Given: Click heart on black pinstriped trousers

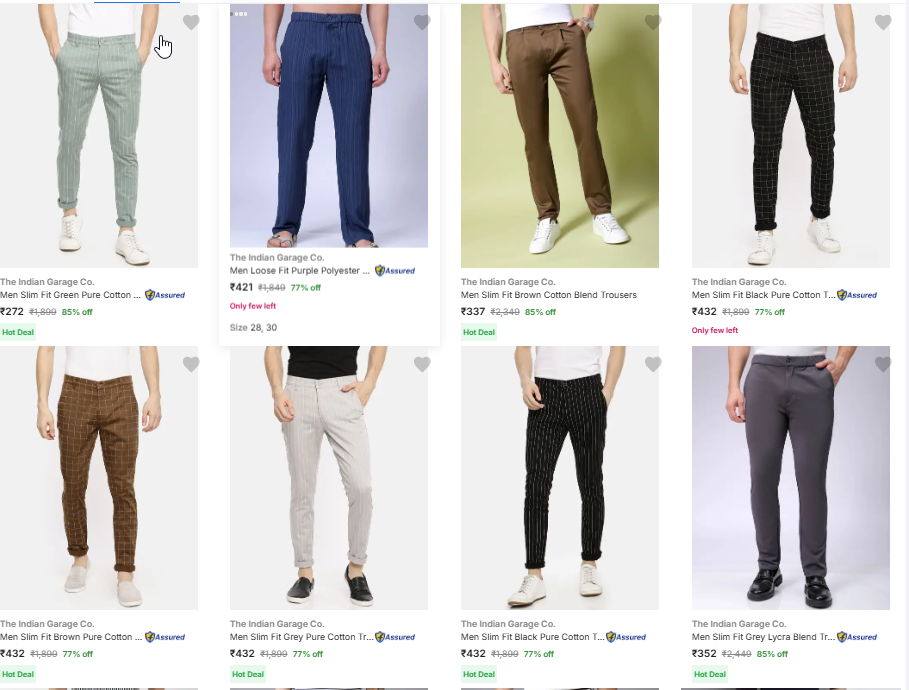Looking at the screenshot, I should [653, 364].
